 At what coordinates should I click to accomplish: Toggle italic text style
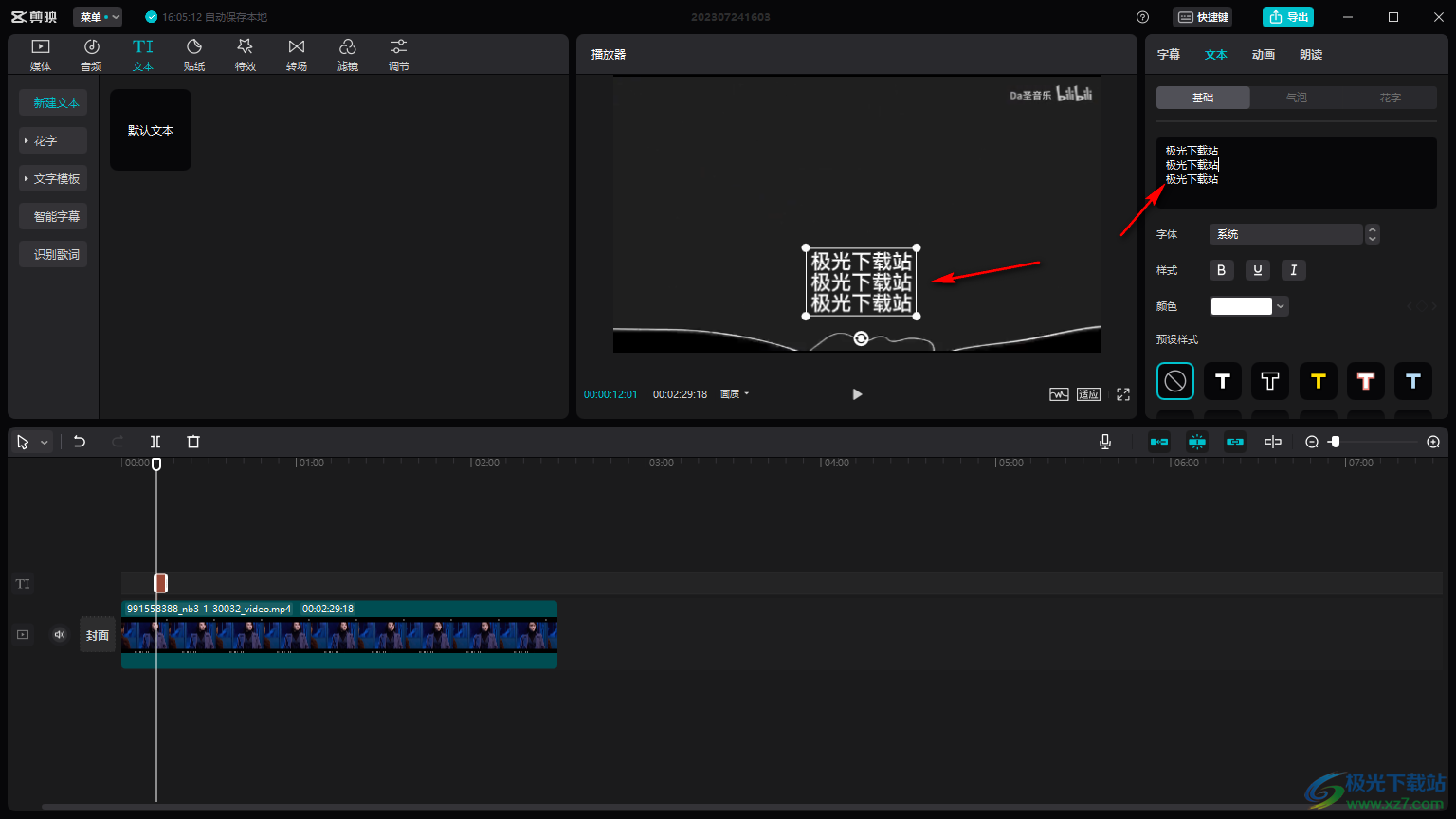pyautogui.click(x=1294, y=270)
